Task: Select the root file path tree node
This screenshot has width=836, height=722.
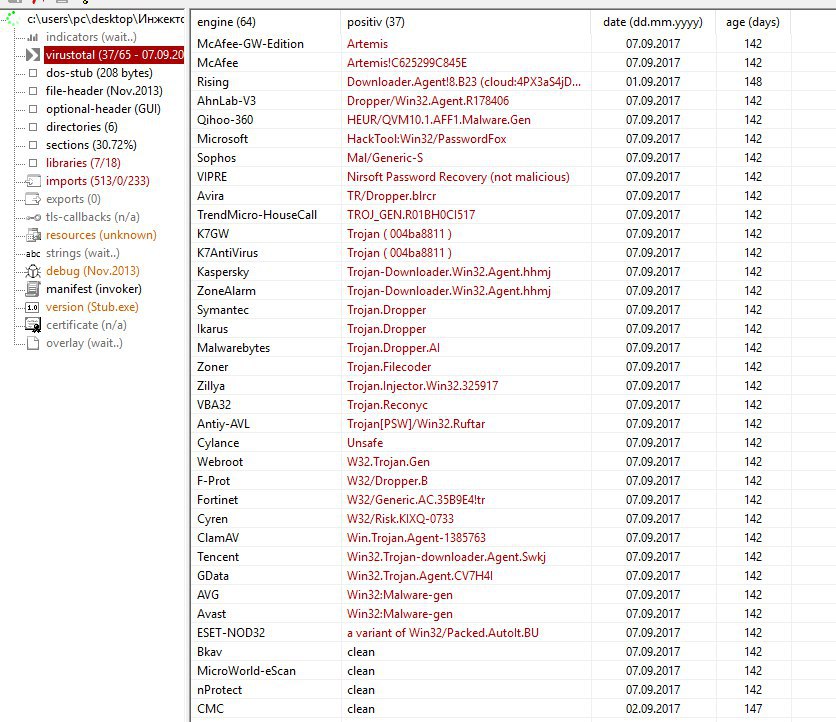Action: click(105, 19)
